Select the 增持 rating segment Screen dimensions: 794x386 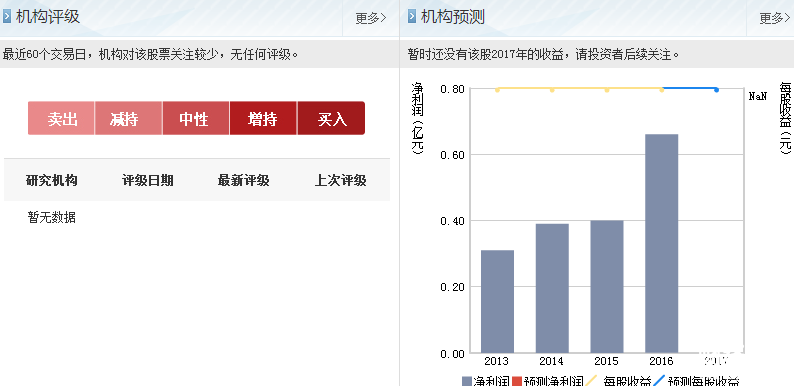pos(263,119)
